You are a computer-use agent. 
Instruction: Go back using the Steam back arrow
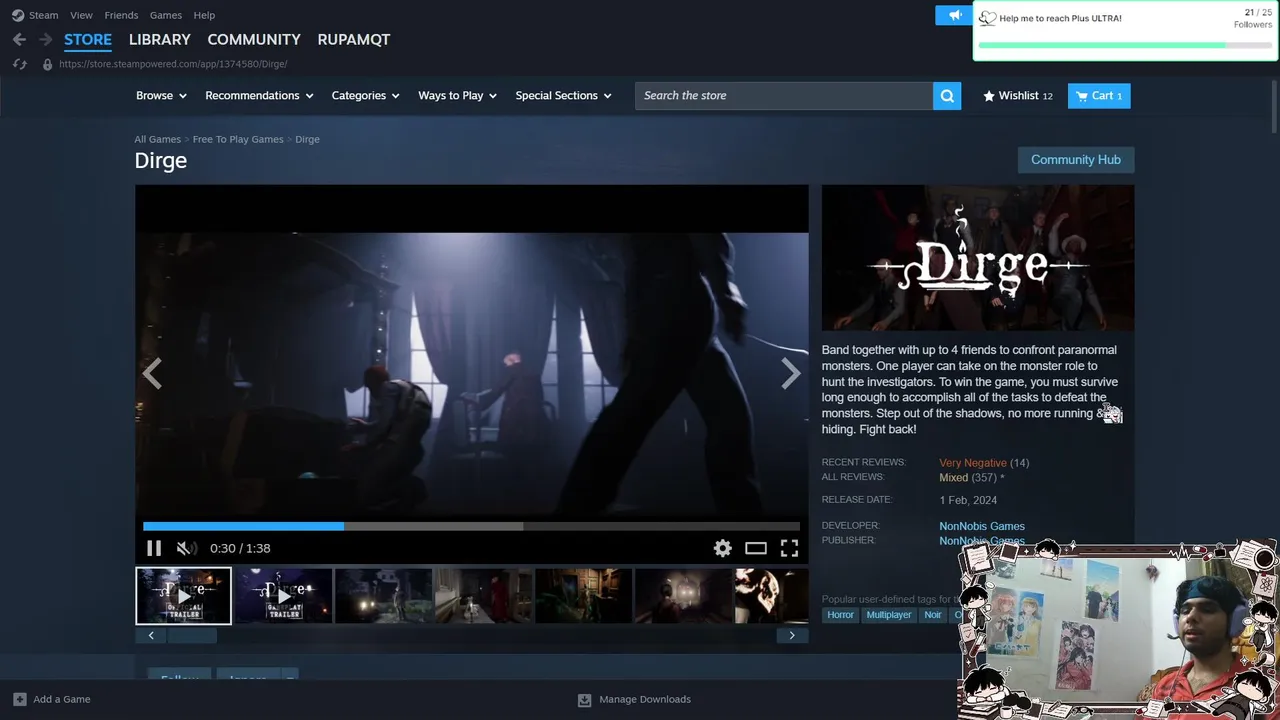click(19, 40)
